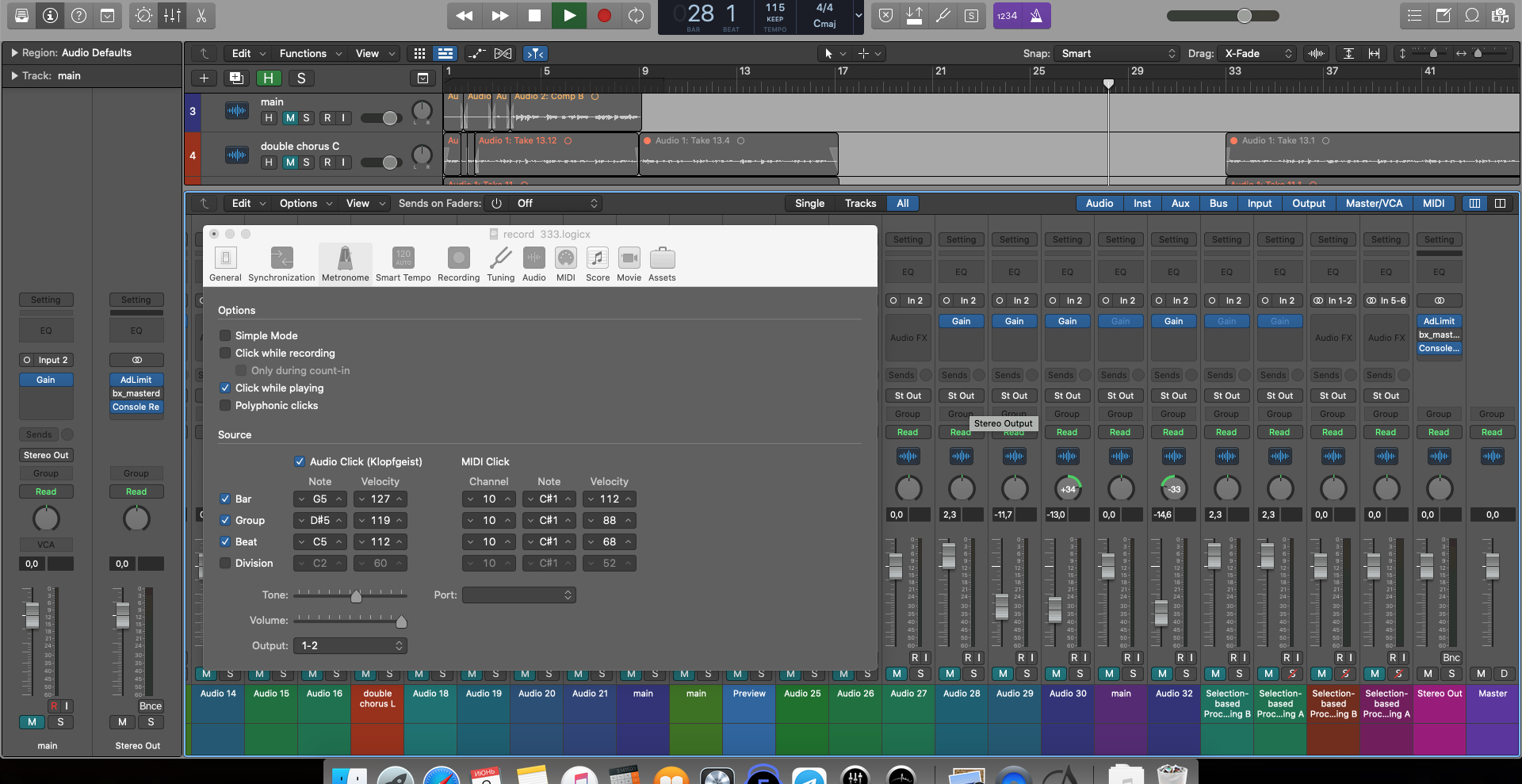Open the Scissors editors button
This screenshot has height=784, width=1522.
pos(201,16)
